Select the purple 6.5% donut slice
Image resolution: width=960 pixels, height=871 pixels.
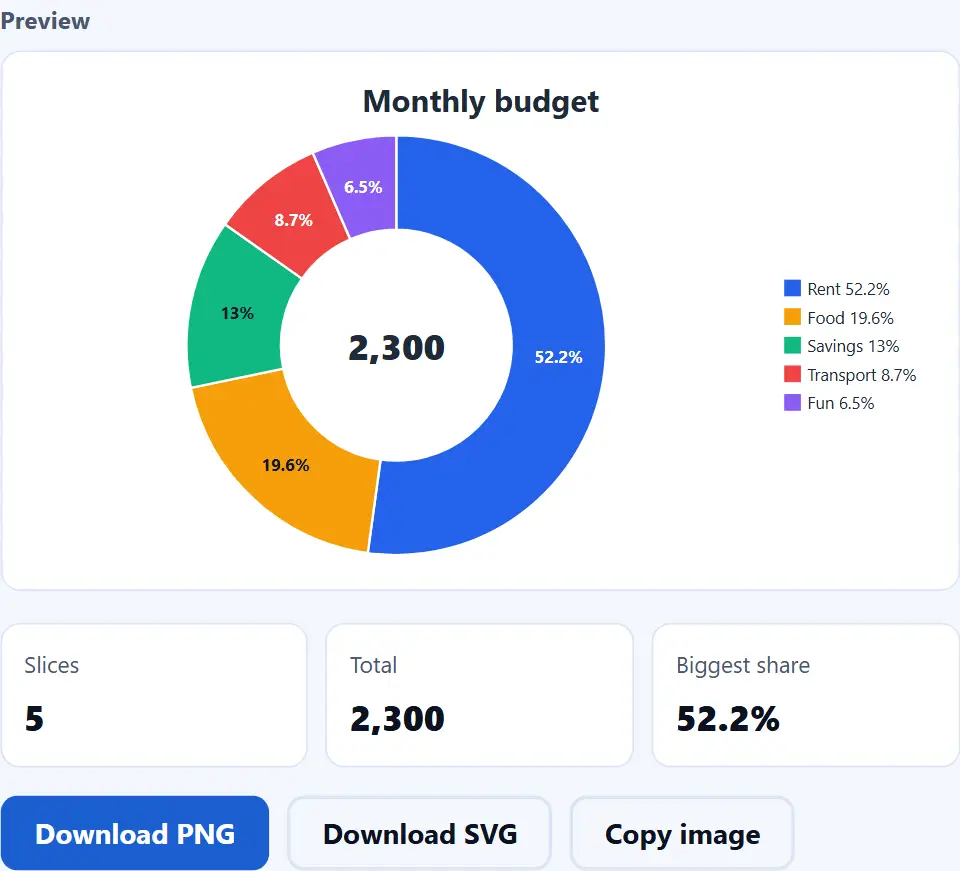point(363,187)
